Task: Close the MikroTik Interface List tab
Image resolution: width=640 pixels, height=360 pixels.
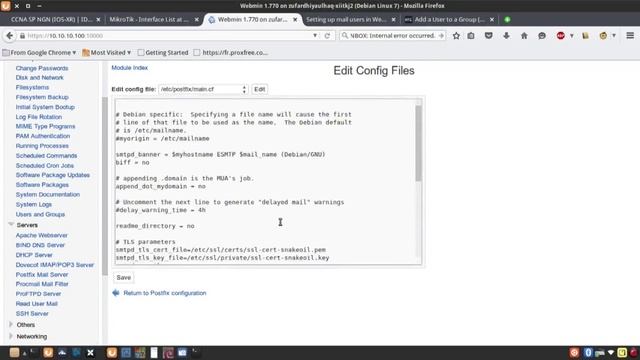Action: tap(196, 20)
